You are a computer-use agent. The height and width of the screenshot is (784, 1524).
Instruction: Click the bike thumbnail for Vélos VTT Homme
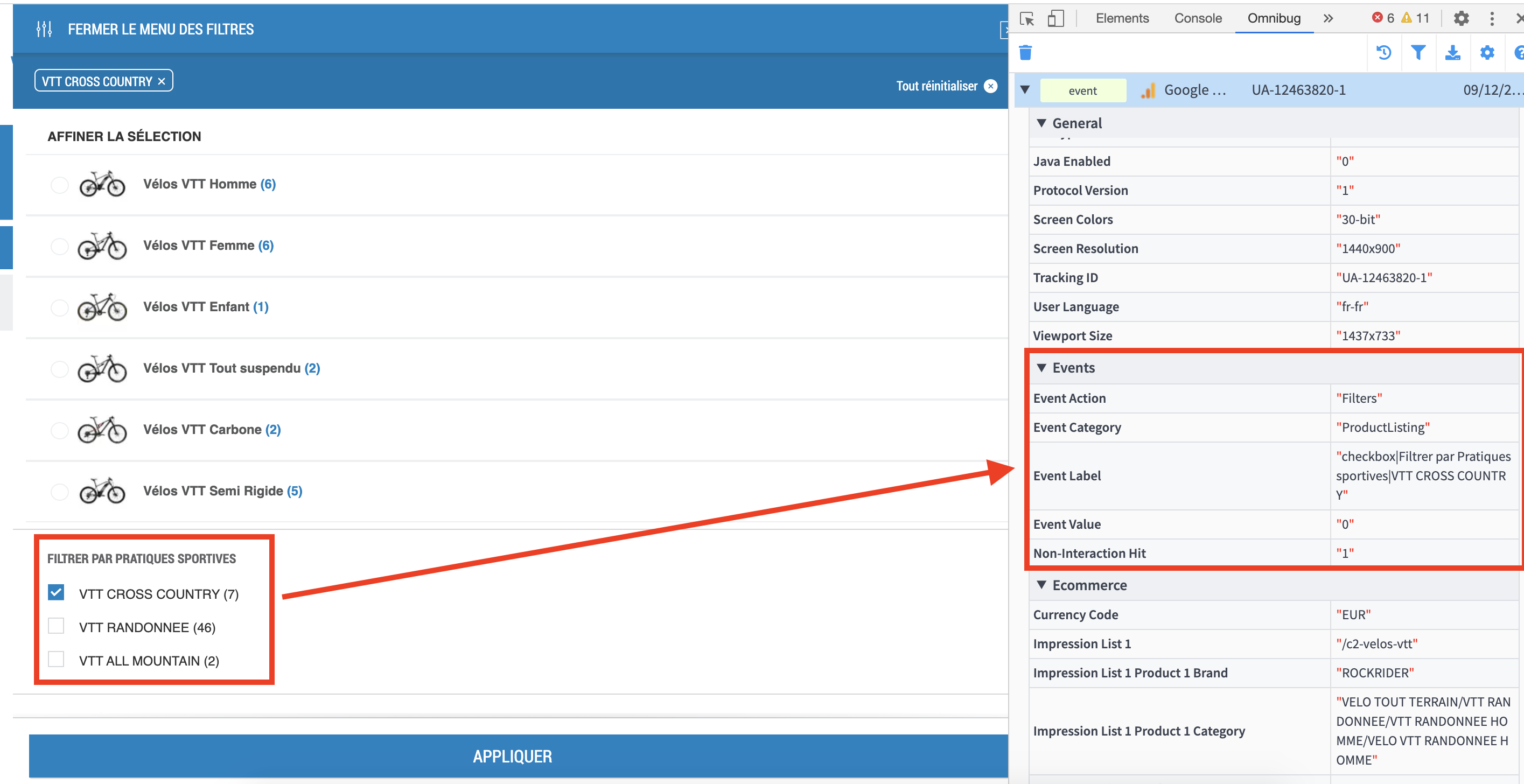pyautogui.click(x=102, y=184)
